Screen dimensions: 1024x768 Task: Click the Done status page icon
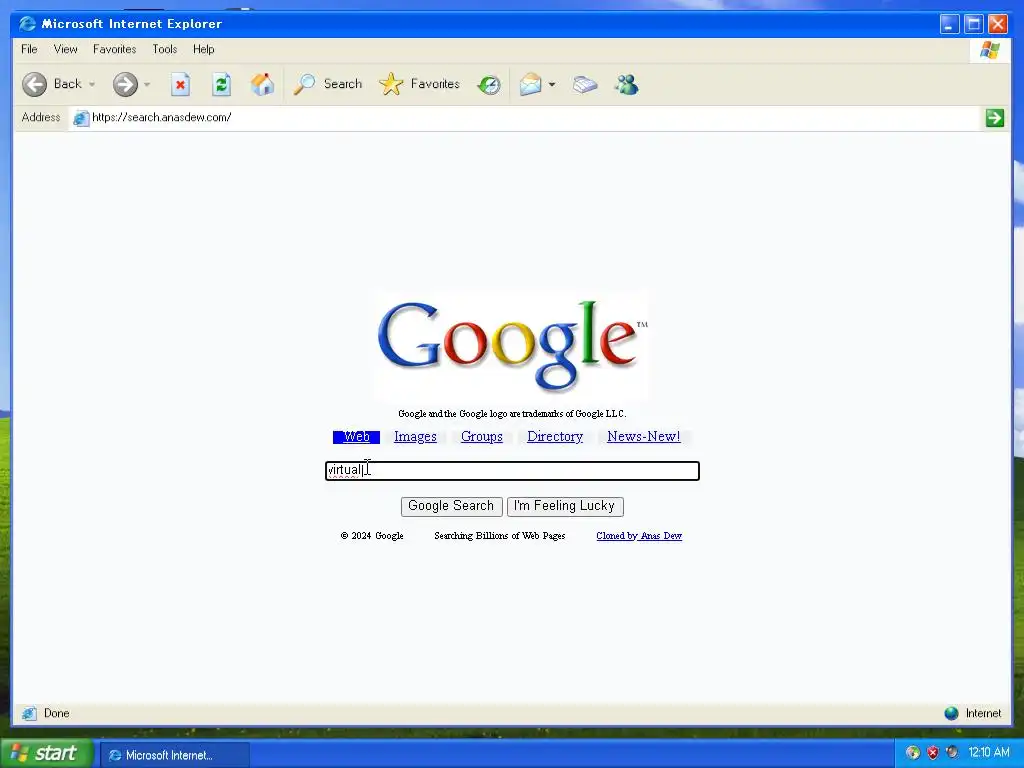pyautogui.click(x=29, y=713)
